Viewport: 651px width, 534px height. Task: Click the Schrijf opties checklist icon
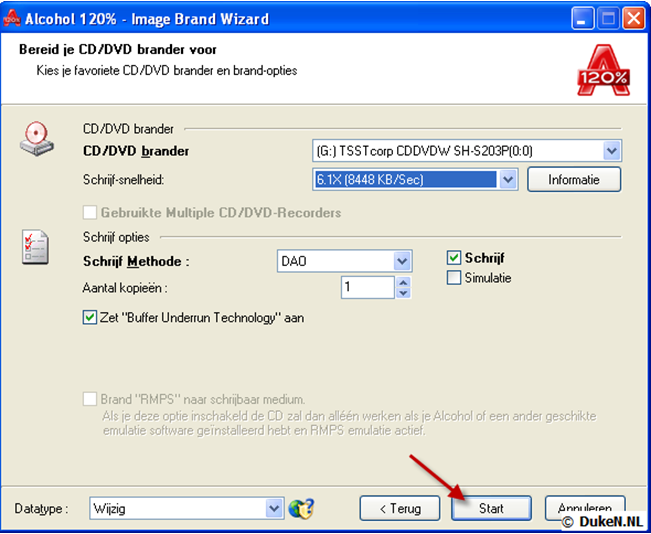(x=35, y=247)
